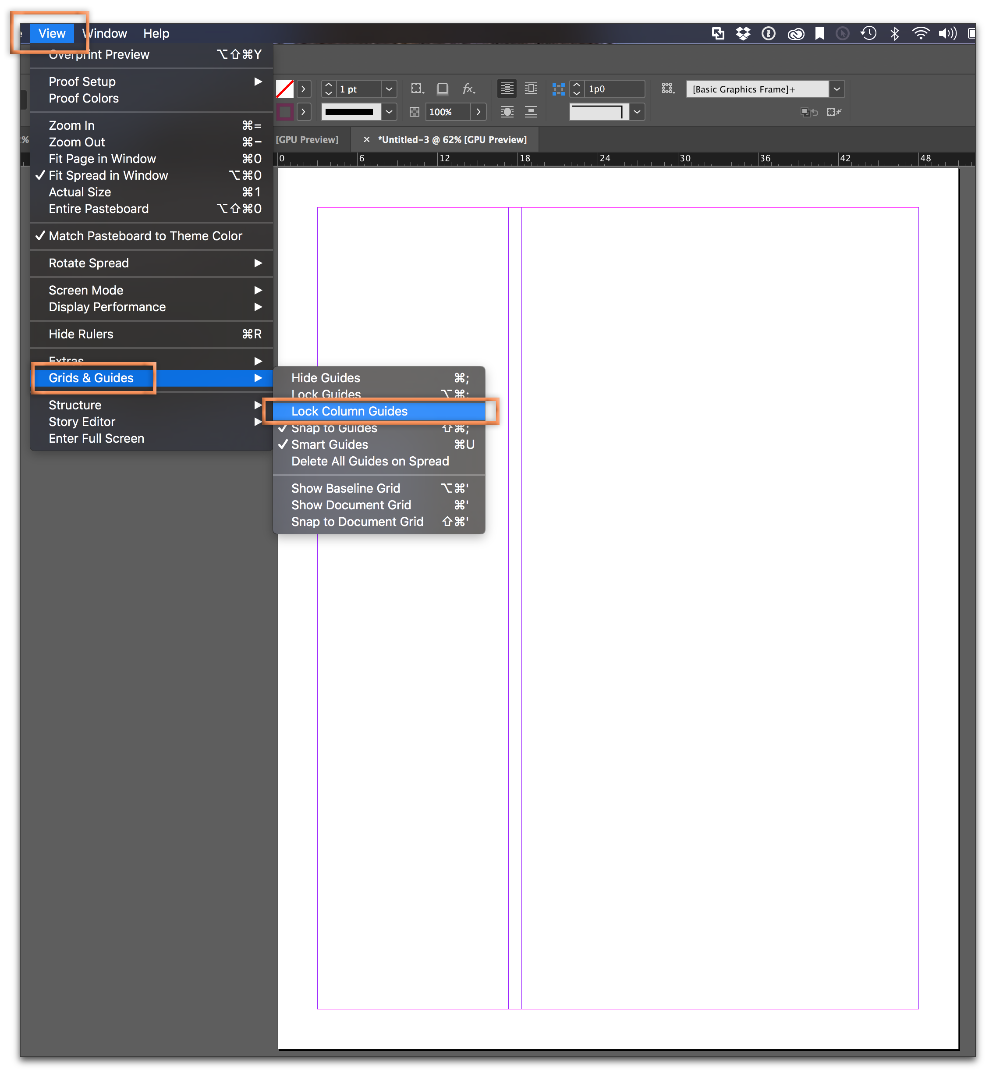Turn off Snap to Guides

[333, 427]
